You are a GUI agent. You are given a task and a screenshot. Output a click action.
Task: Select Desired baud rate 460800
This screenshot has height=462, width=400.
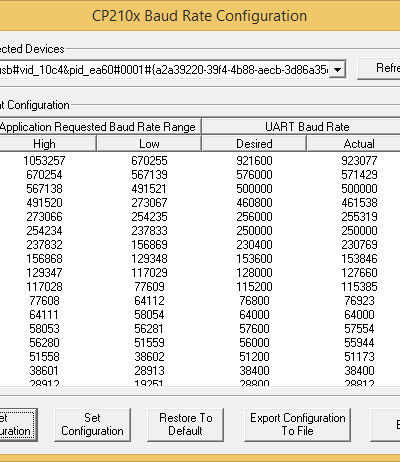click(x=254, y=203)
